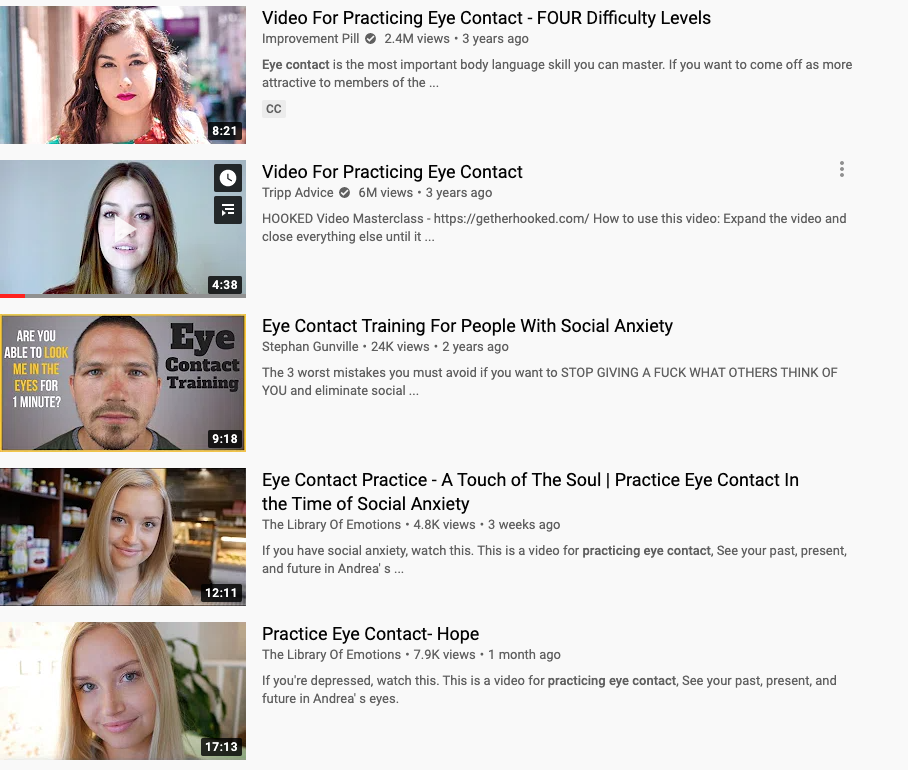Image resolution: width=908 pixels, height=770 pixels.
Task: Click the CC closed captions badge
Action: [274, 109]
